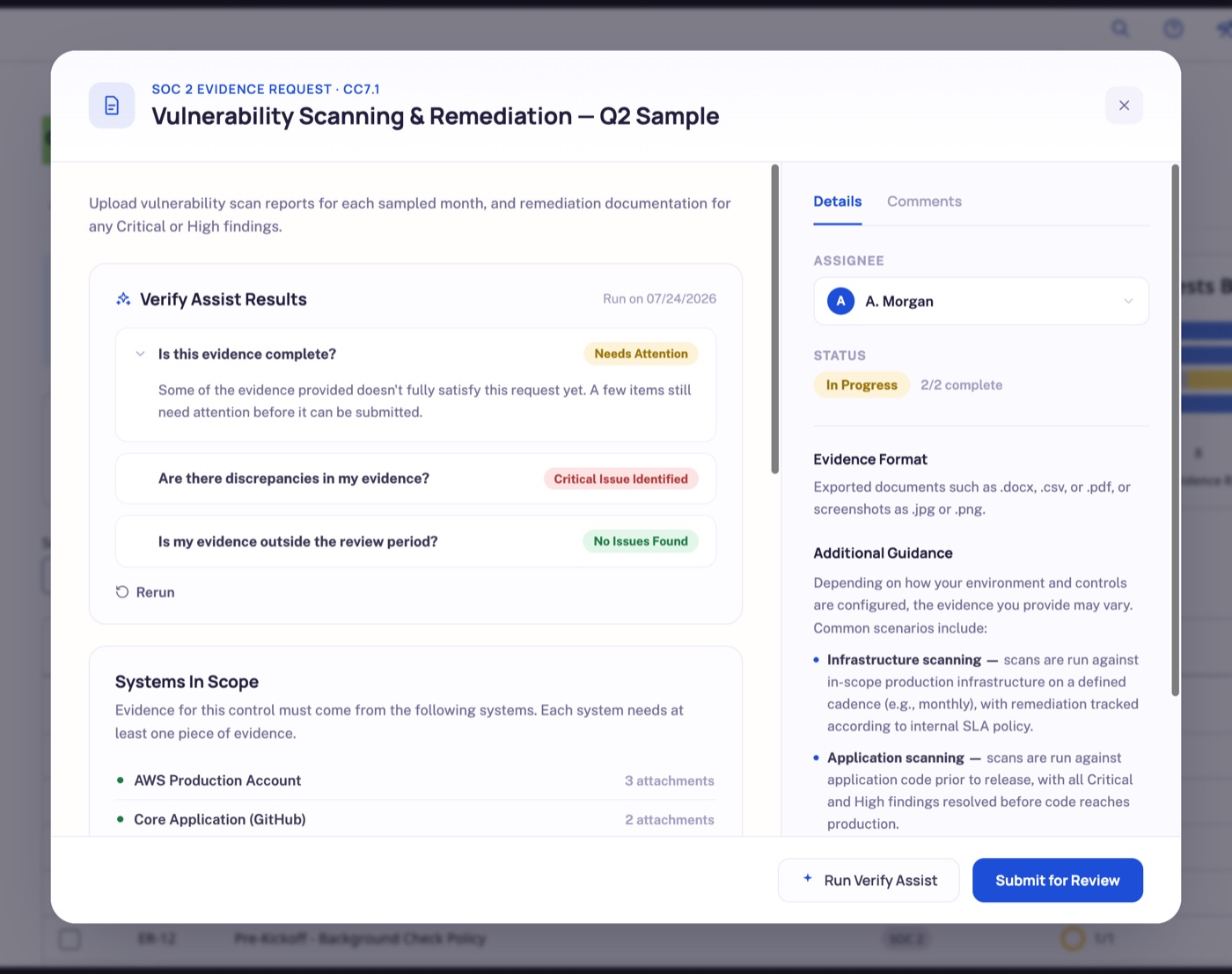Click the document icon beside the title
The width and height of the screenshot is (1232, 974).
click(x=112, y=106)
